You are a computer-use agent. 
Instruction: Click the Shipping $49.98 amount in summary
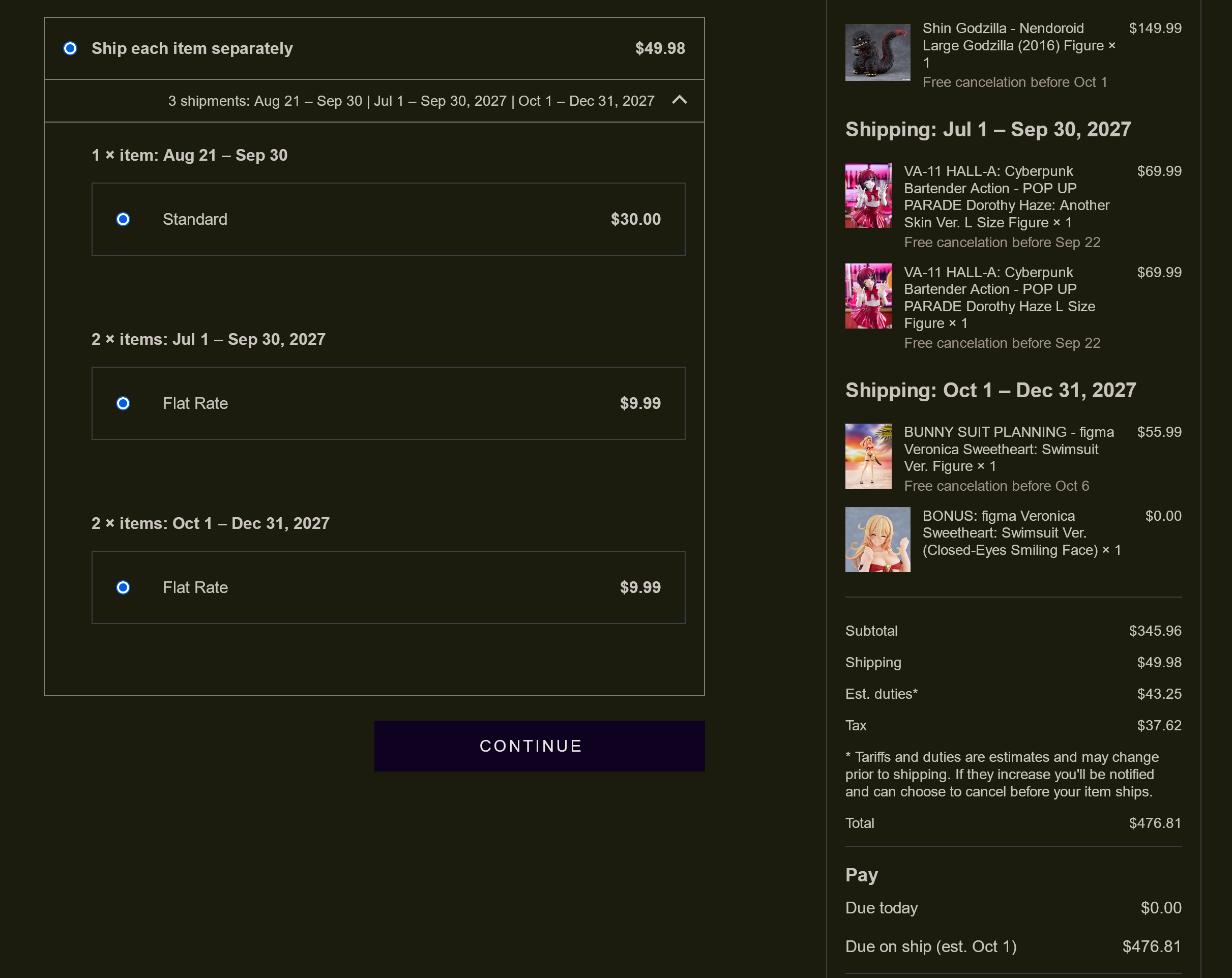(x=1159, y=663)
